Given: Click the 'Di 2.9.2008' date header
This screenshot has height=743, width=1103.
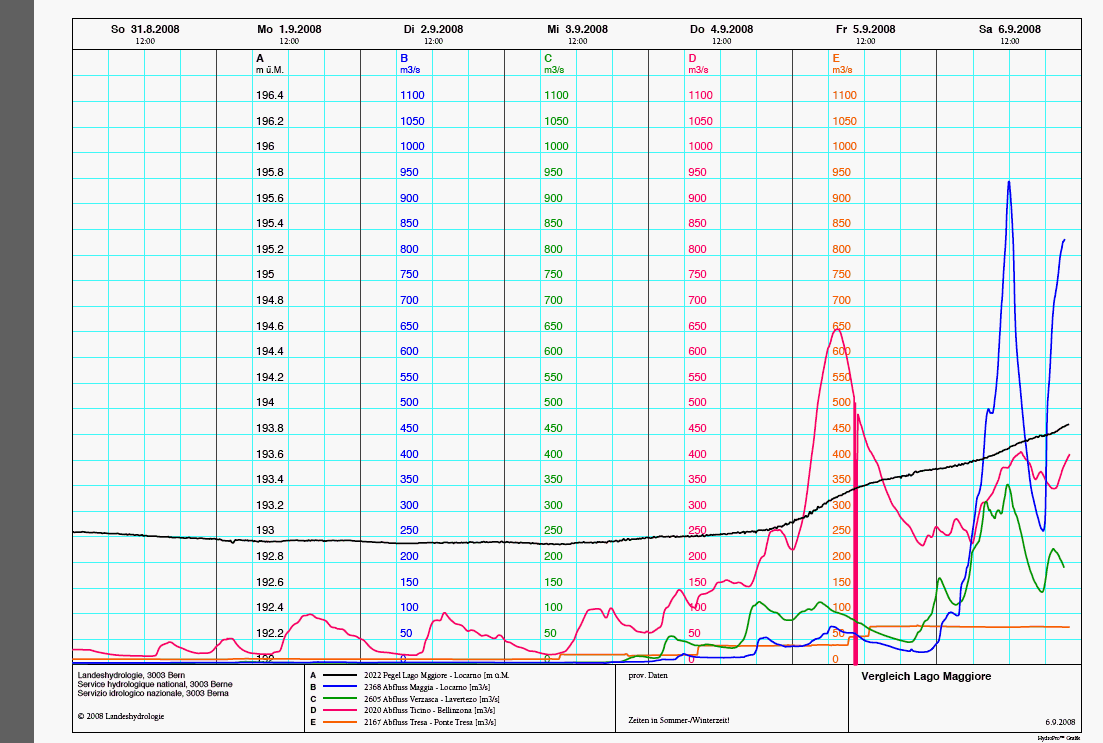Looking at the screenshot, I should click(x=433, y=30).
